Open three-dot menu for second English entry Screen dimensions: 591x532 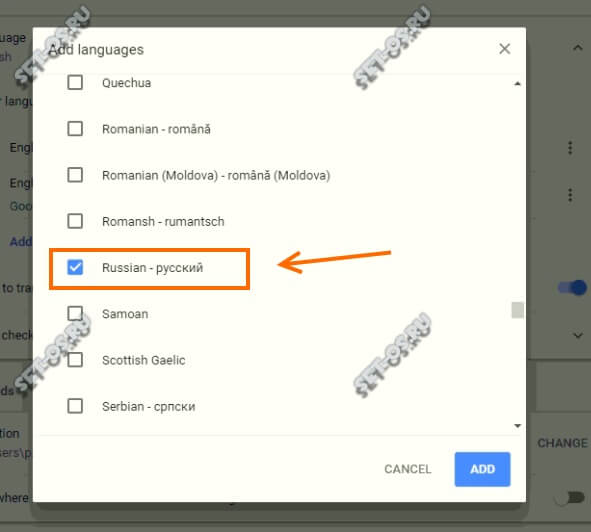[570, 195]
